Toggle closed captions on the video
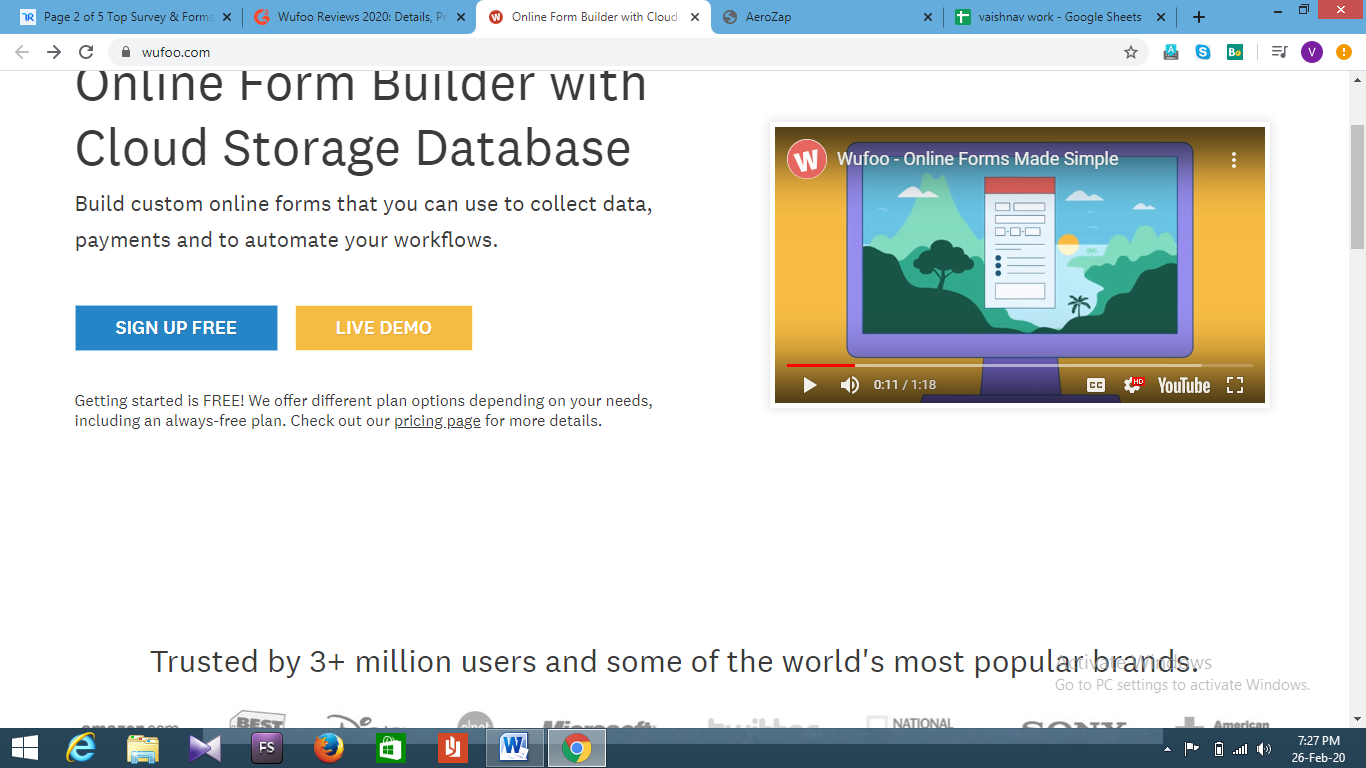The image size is (1366, 768). click(1096, 385)
